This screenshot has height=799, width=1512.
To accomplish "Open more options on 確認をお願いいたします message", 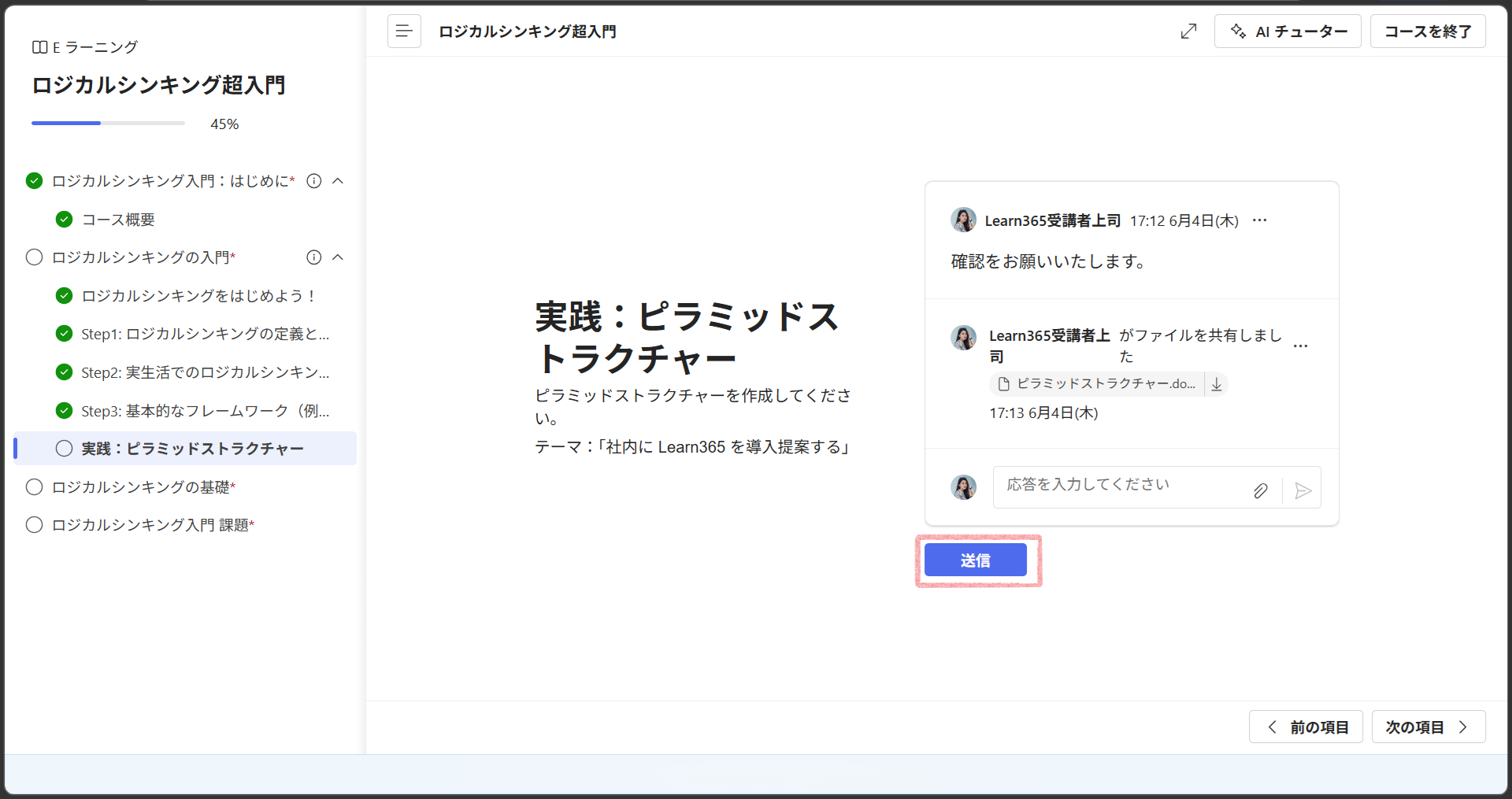I will tap(1260, 220).
